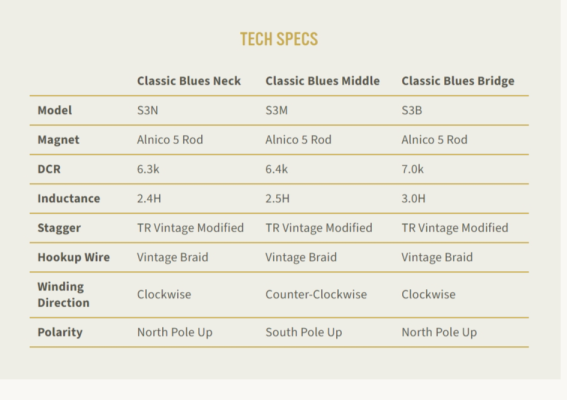Screen dimensions: 567x400
Task: Click the 2.5H inductance value
Action: point(278,198)
